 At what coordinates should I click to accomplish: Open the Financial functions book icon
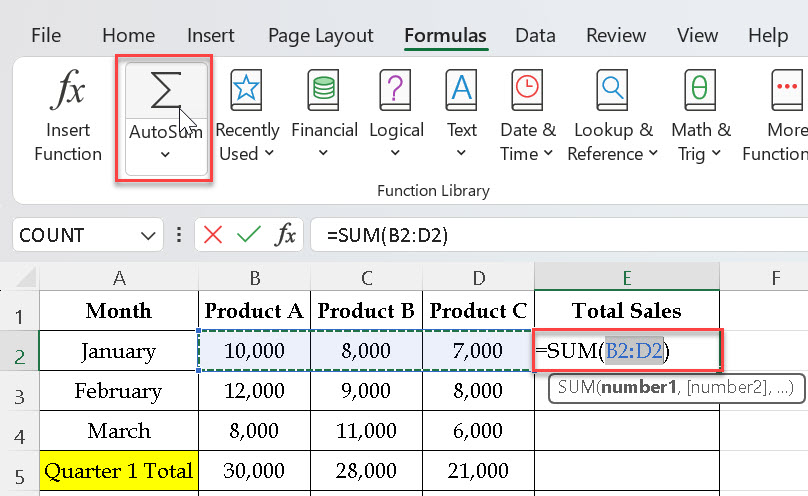(x=324, y=90)
